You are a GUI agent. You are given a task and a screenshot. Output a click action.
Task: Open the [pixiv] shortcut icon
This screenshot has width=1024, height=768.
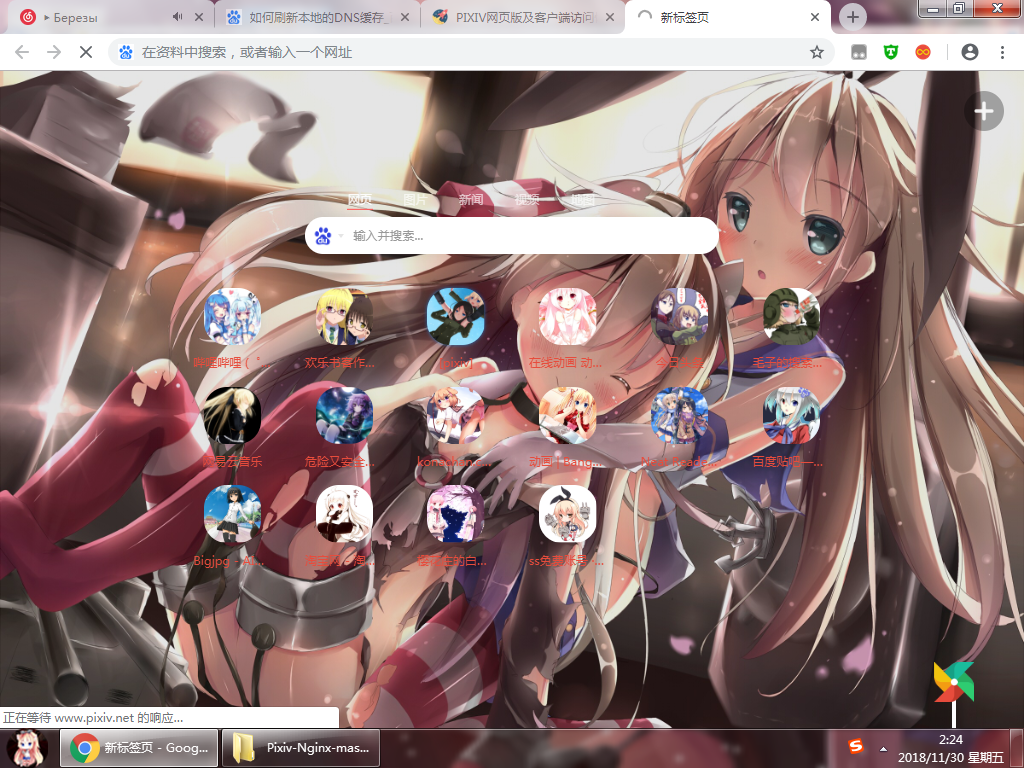[x=456, y=317]
